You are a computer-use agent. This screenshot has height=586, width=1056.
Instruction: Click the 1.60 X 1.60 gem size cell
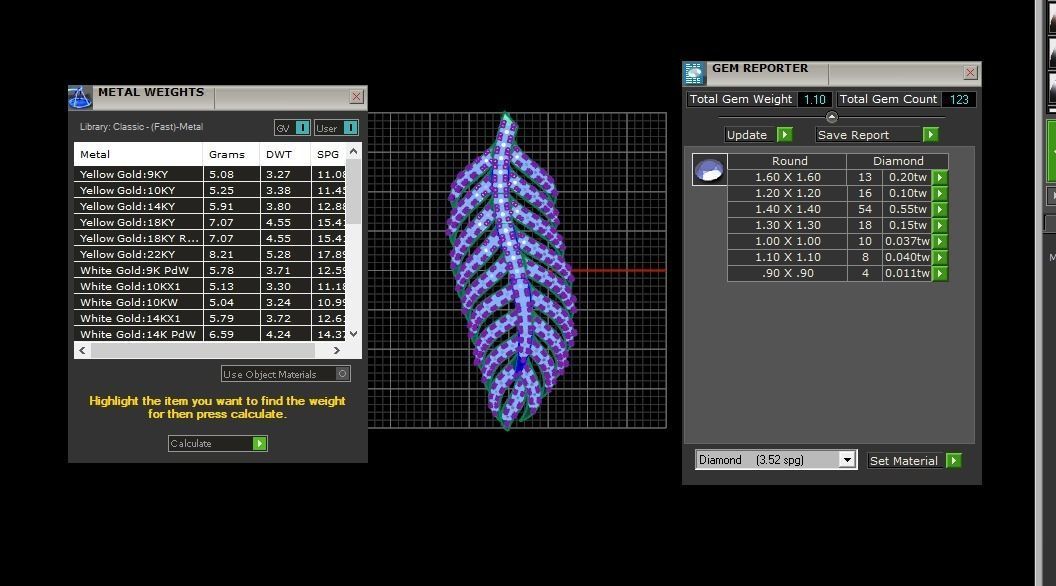[787, 177]
